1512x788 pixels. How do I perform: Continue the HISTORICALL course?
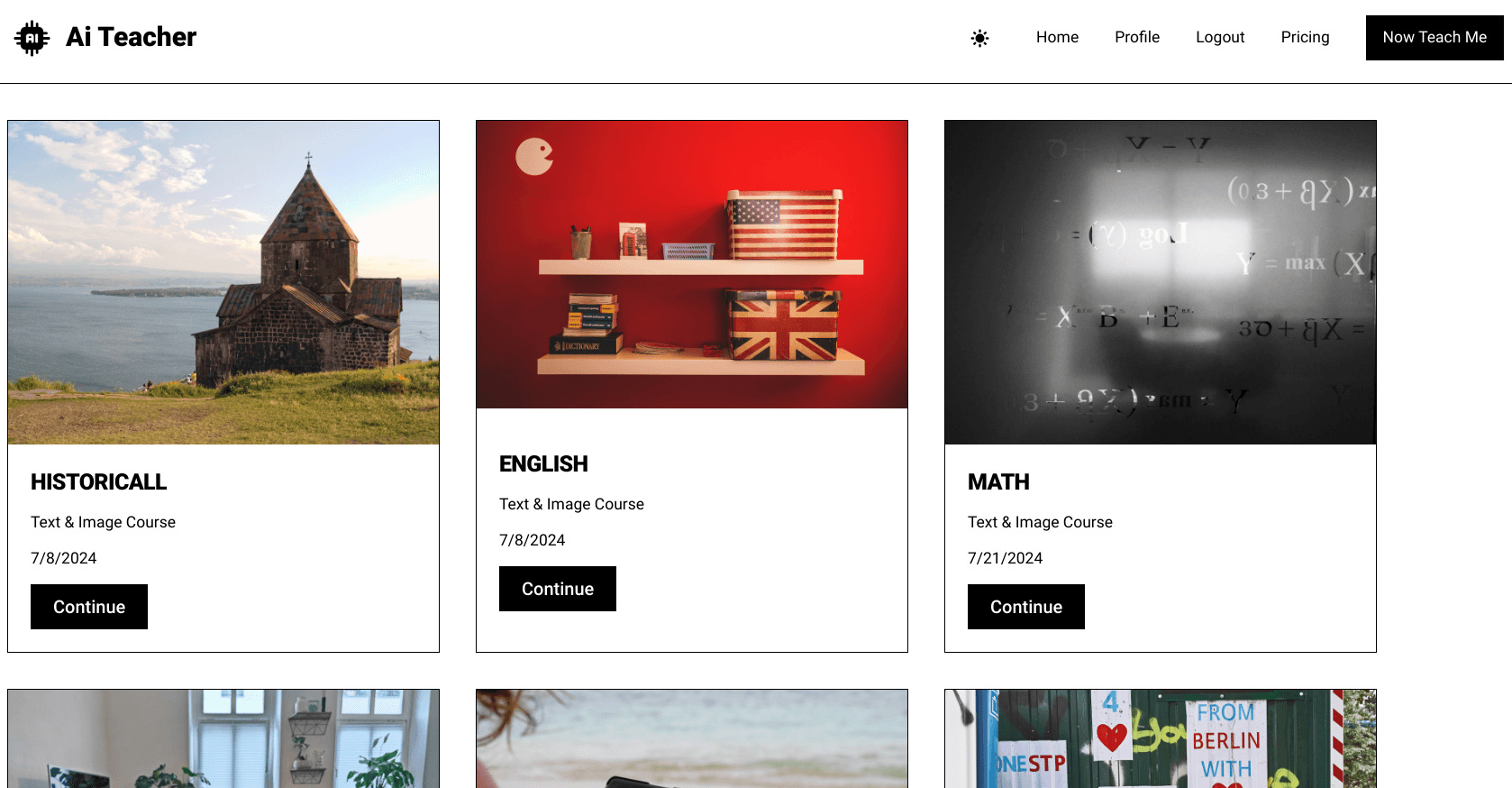[89, 607]
